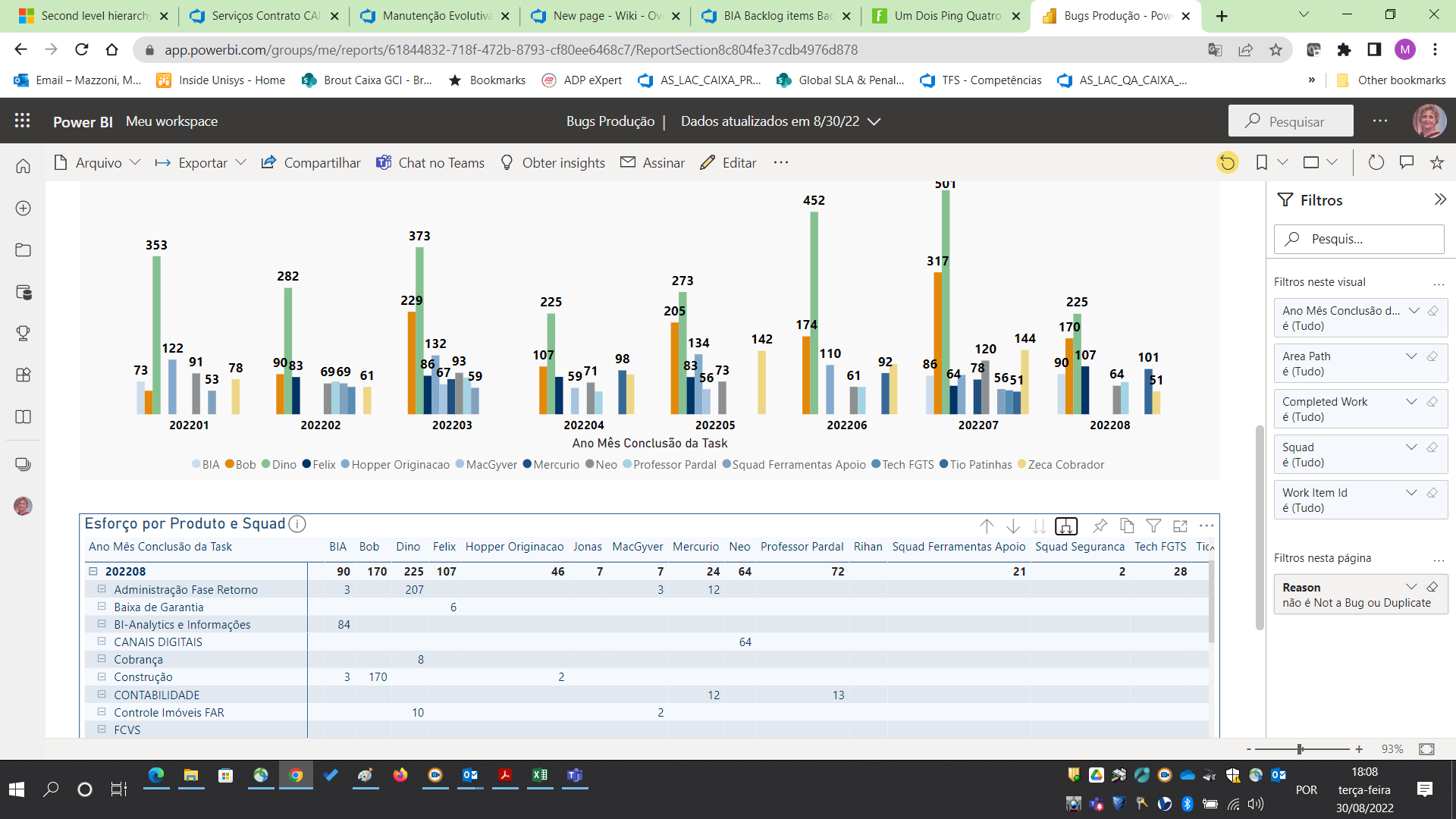Click the Editar button

click(728, 162)
